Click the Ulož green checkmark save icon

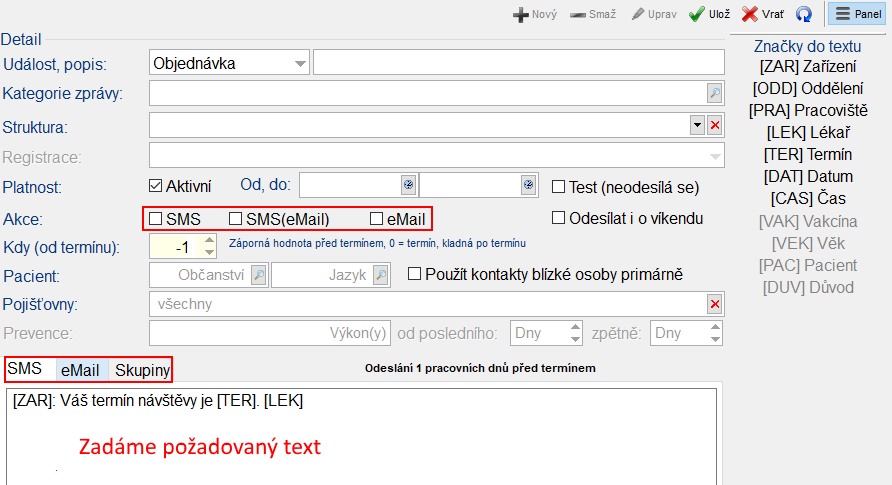click(697, 14)
